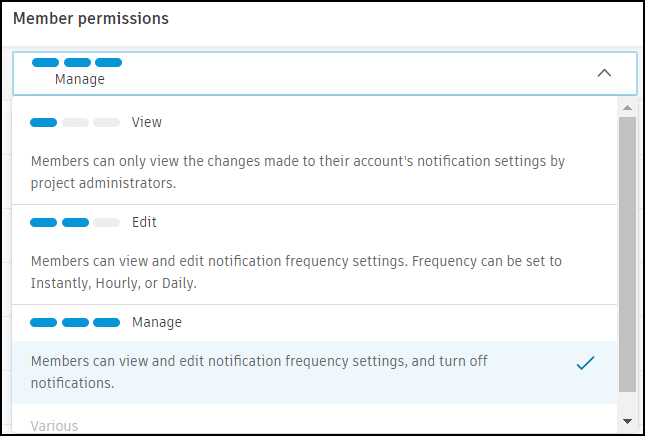Click the Edit description about frequency settings
The image size is (645, 436).
(x=296, y=272)
